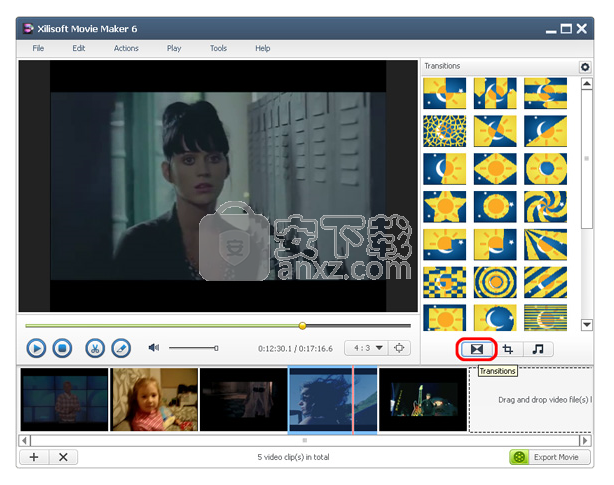614x485 pixels.
Task: Choose the checkerboard transition
Action: click(x=444, y=282)
